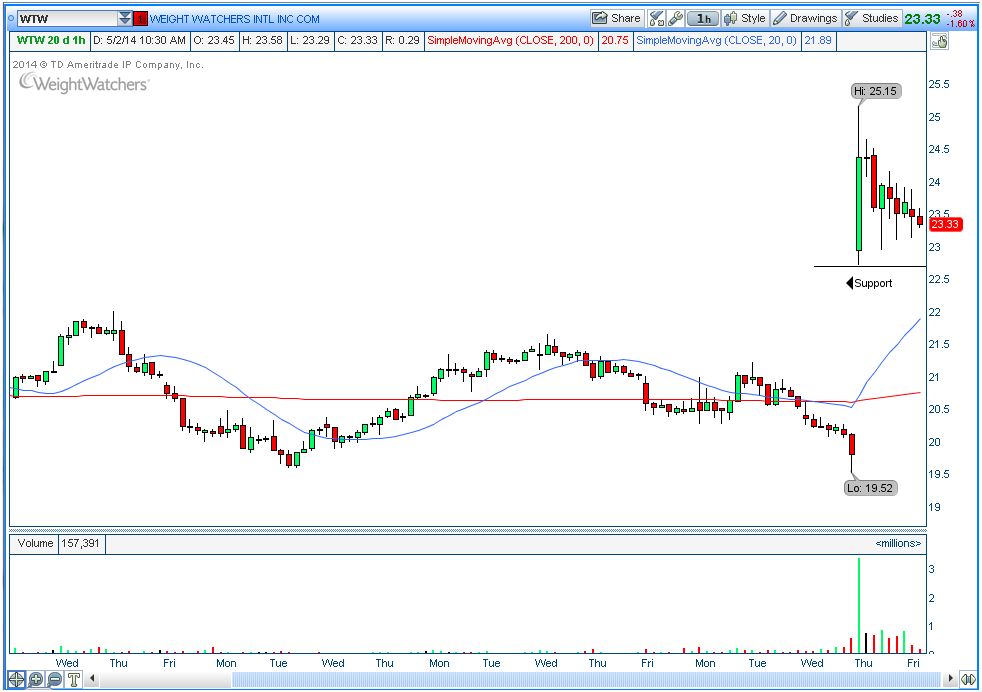Click the 21.89 moving average value
Viewport: 982px width, 692px height.
818,40
